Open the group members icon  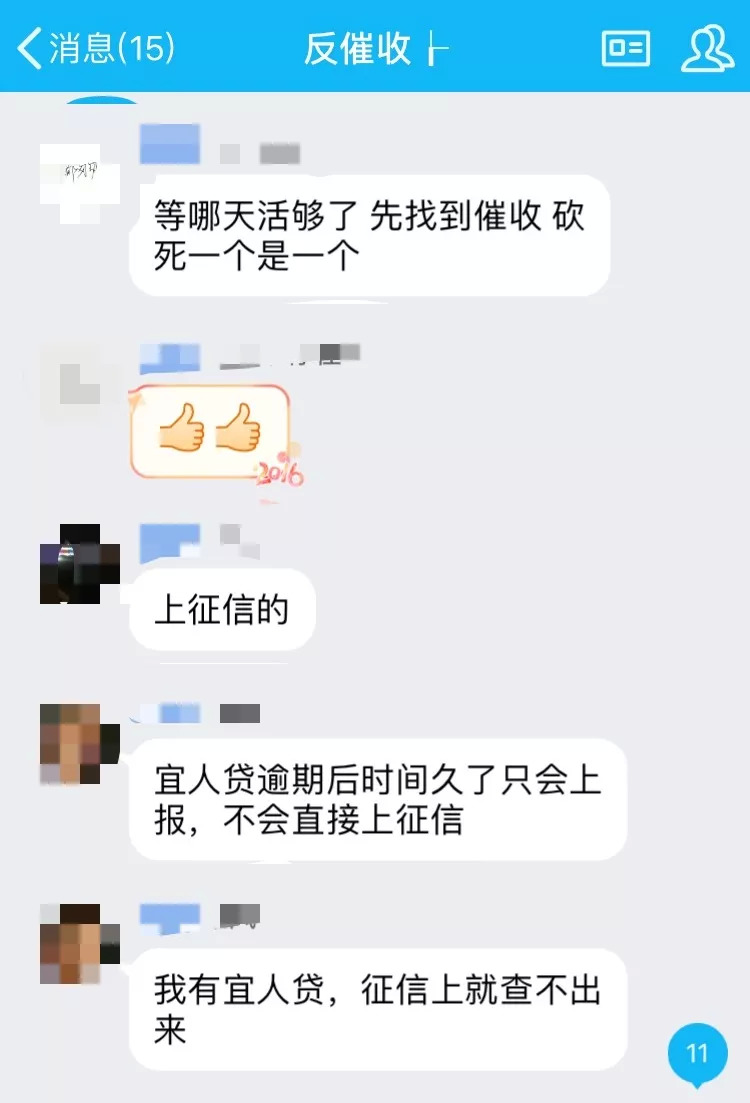707,48
